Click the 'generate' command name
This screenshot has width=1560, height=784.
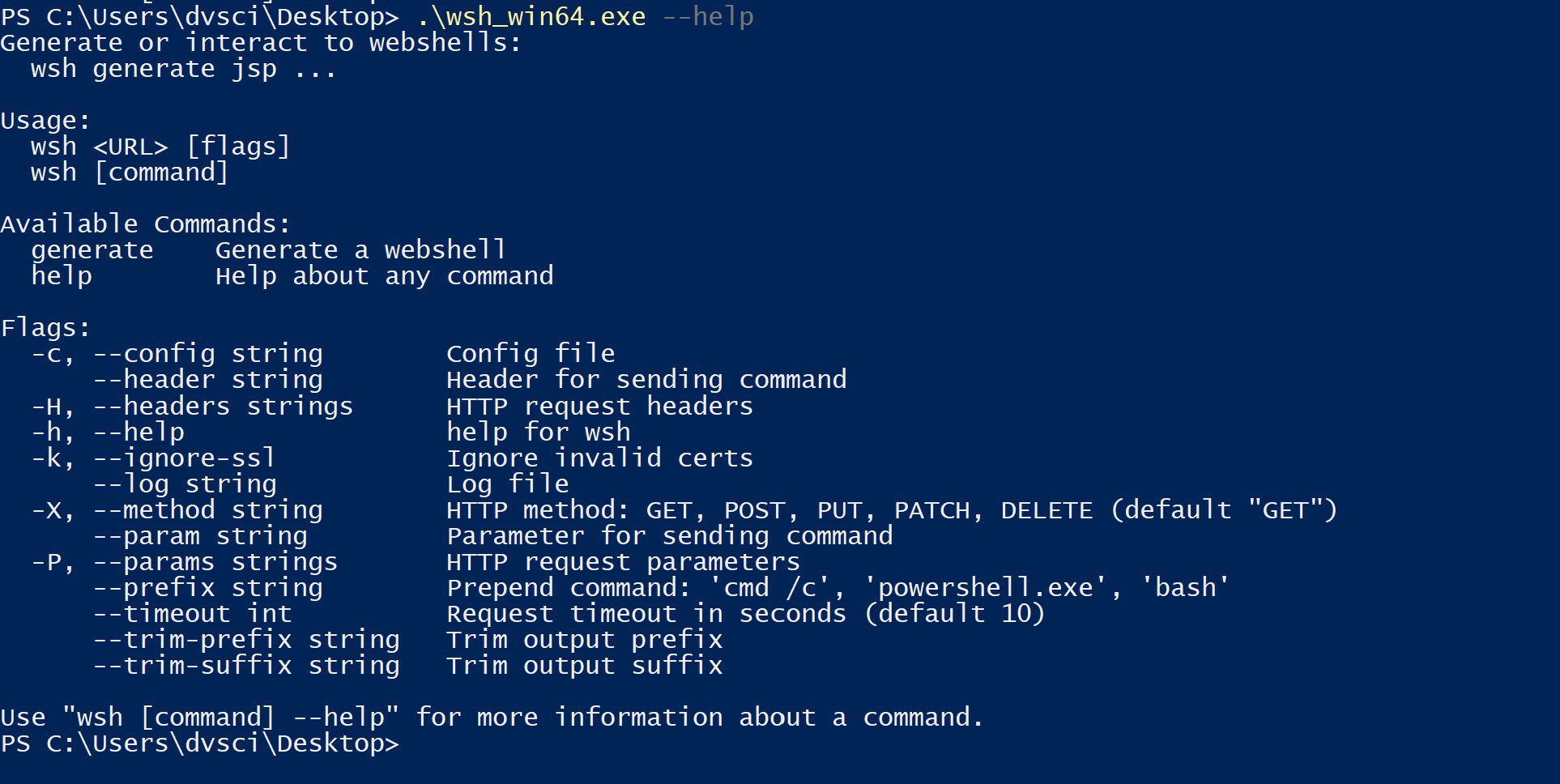coord(92,250)
